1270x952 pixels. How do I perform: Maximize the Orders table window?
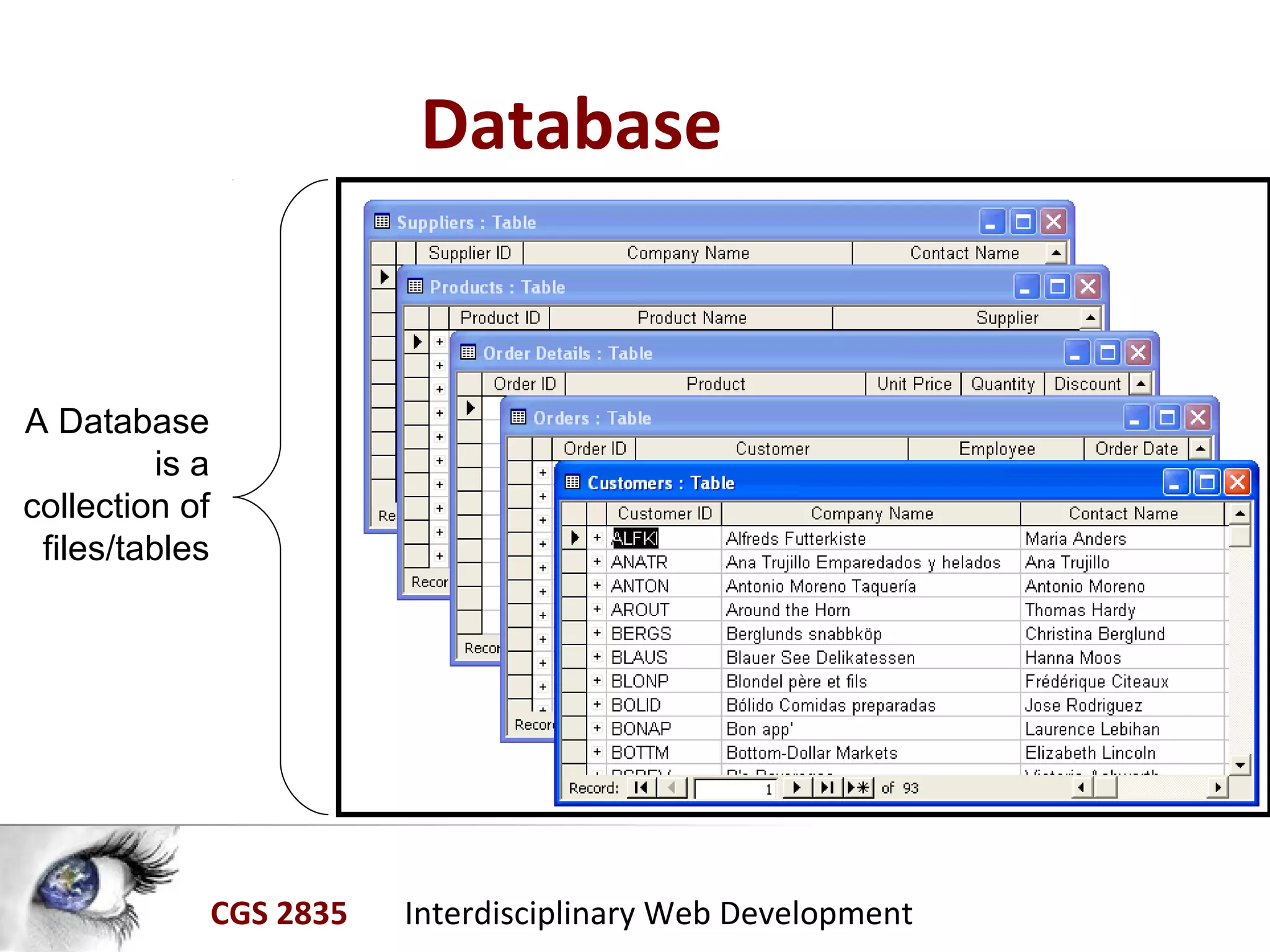click(1167, 417)
